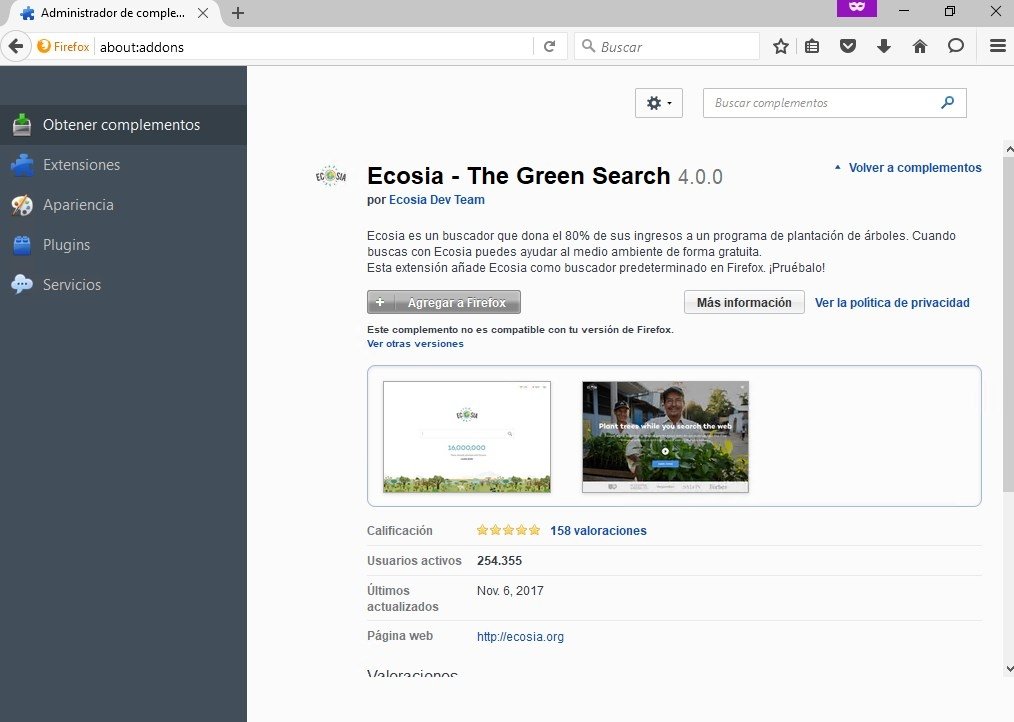Image resolution: width=1014 pixels, height=722 pixels.
Task: Open a new tab with plus button
Action: pyautogui.click(x=237, y=13)
